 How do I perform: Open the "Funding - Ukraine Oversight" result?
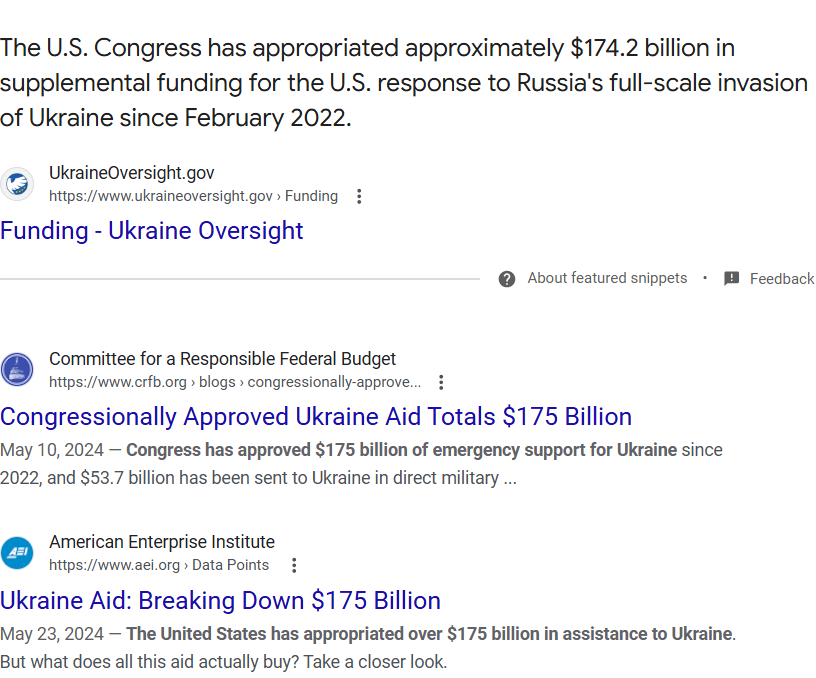pos(152,231)
